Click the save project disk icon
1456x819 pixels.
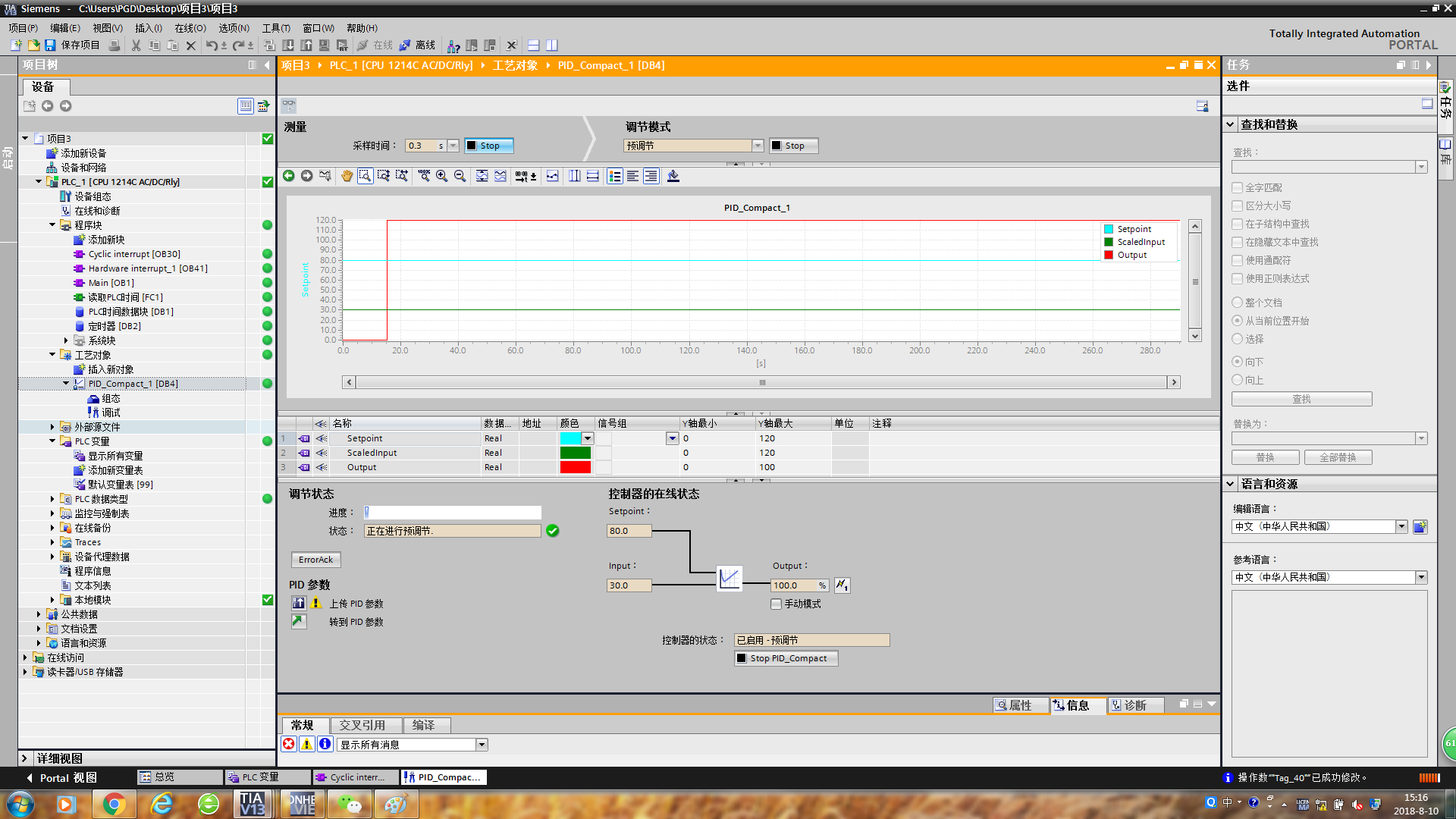50,45
